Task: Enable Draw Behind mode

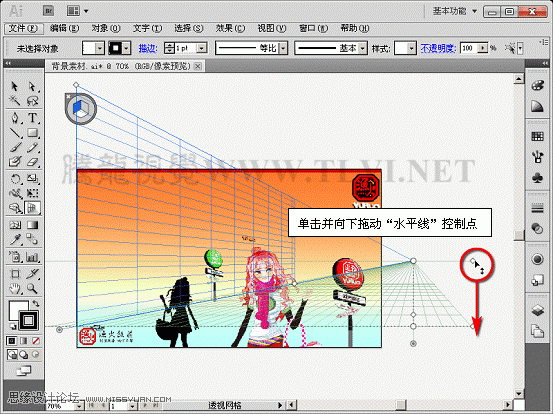Action: [x=24, y=354]
